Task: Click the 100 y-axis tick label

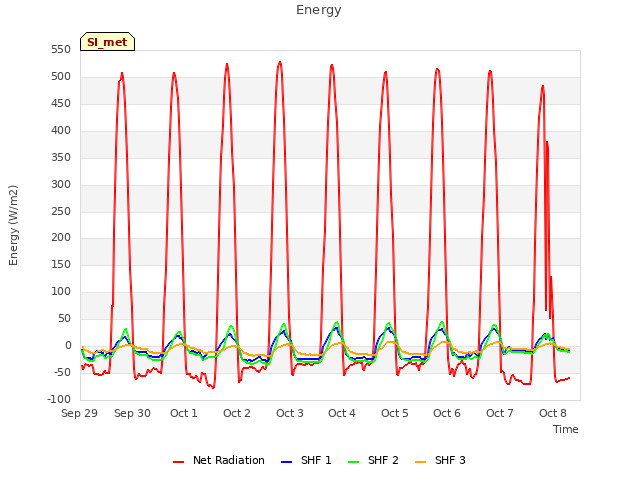Action: click(x=61, y=291)
